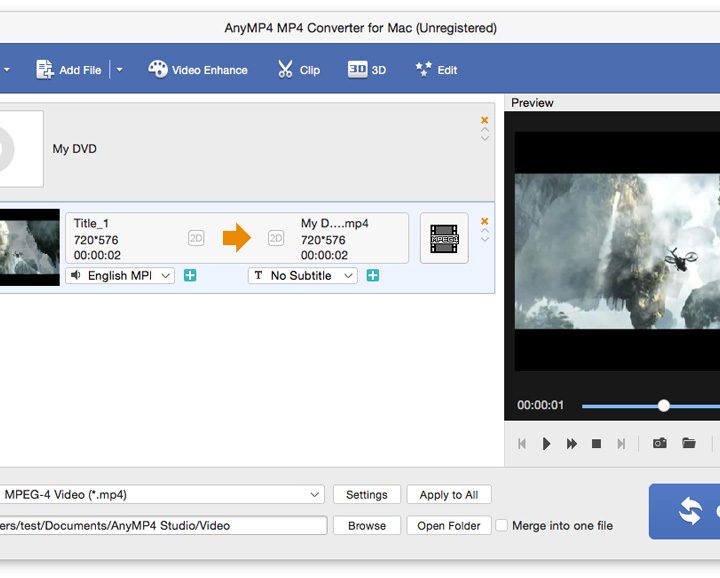Viewport: 720px width, 578px height.
Task: Click the Add File toolbar button
Action: [68, 70]
